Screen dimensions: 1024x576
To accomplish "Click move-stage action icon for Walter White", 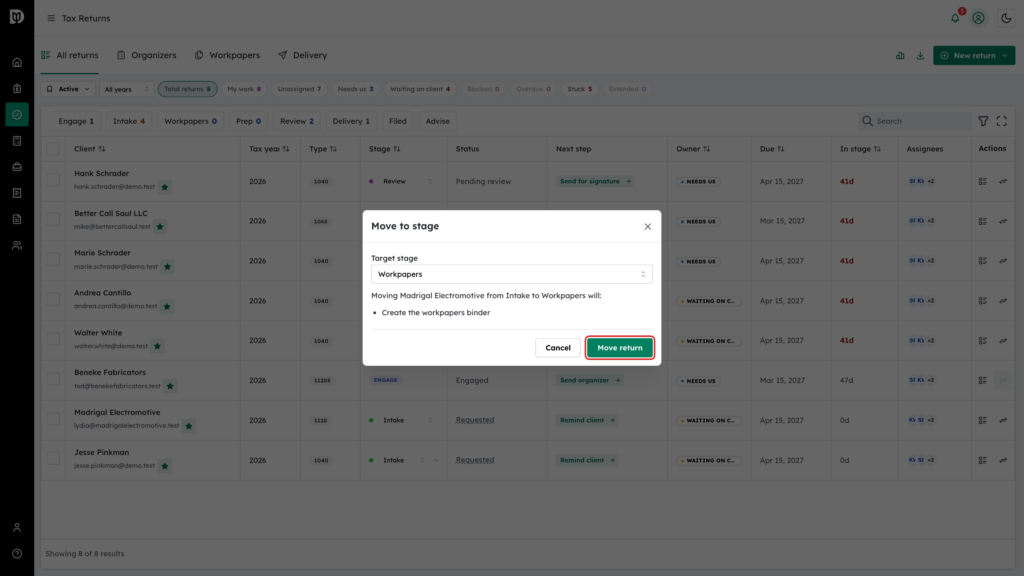I will (1003, 341).
